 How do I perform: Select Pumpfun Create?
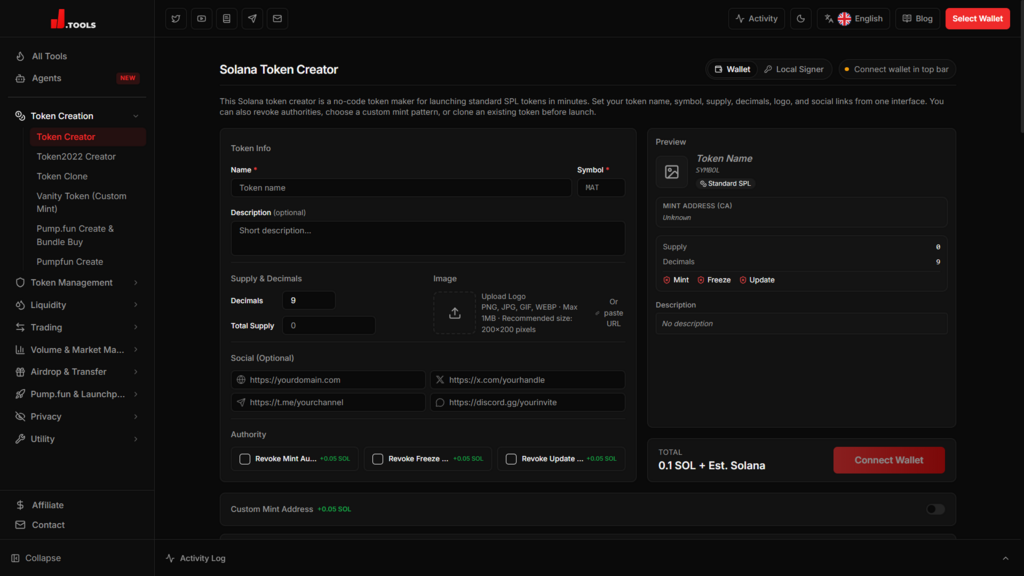coord(88,262)
